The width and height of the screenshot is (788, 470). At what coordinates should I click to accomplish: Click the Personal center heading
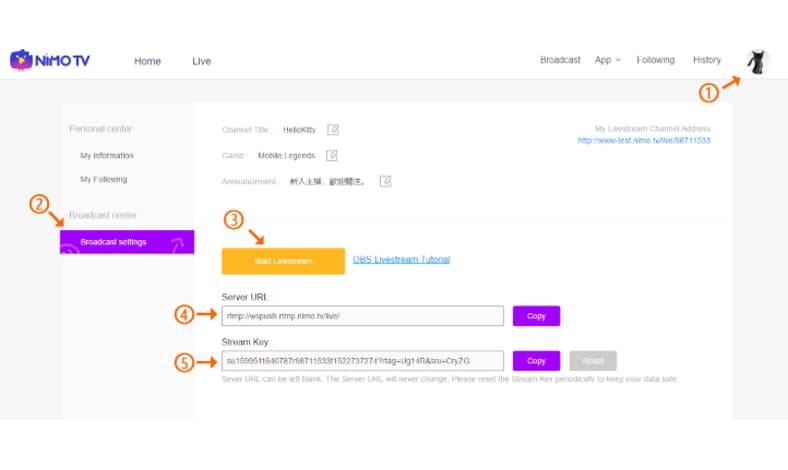point(101,129)
